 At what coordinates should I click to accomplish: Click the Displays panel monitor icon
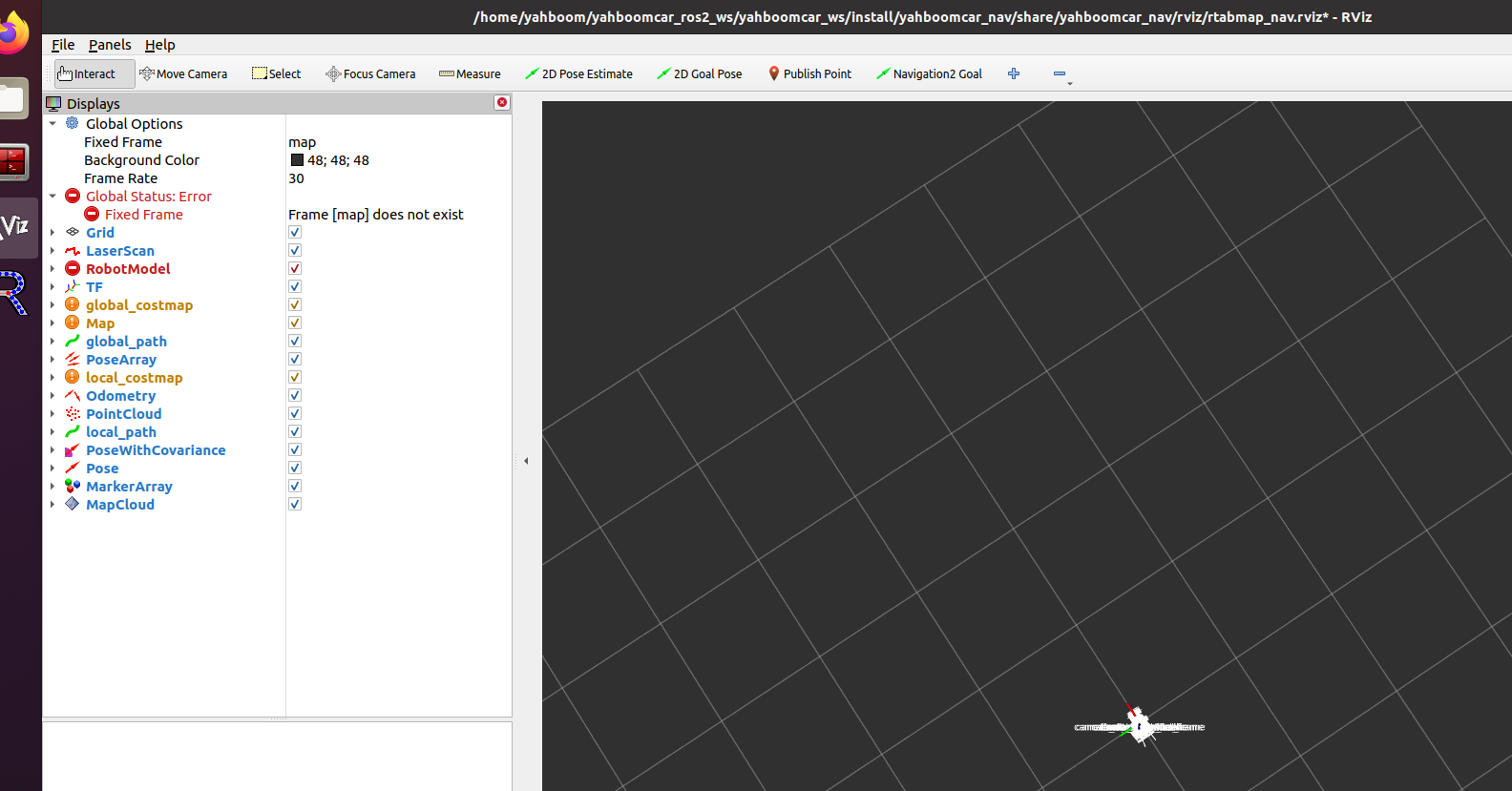tap(53, 103)
